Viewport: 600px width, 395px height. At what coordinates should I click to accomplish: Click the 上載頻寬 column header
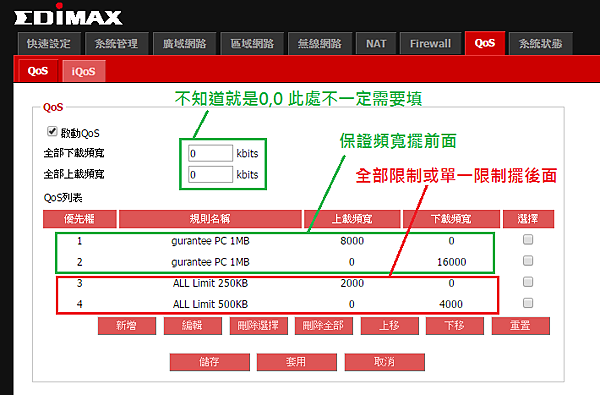(x=352, y=219)
